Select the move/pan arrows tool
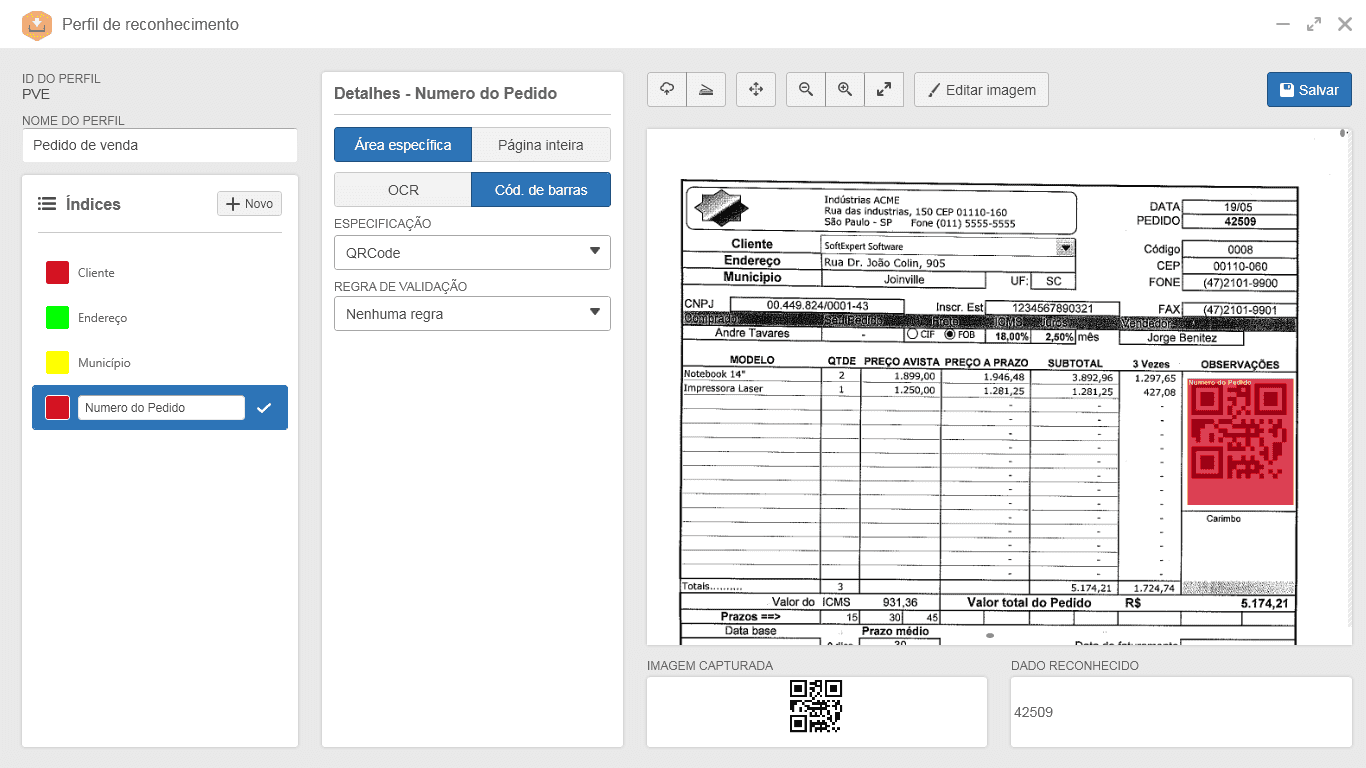The width and height of the screenshot is (1366, 768). tap(756, 90)
